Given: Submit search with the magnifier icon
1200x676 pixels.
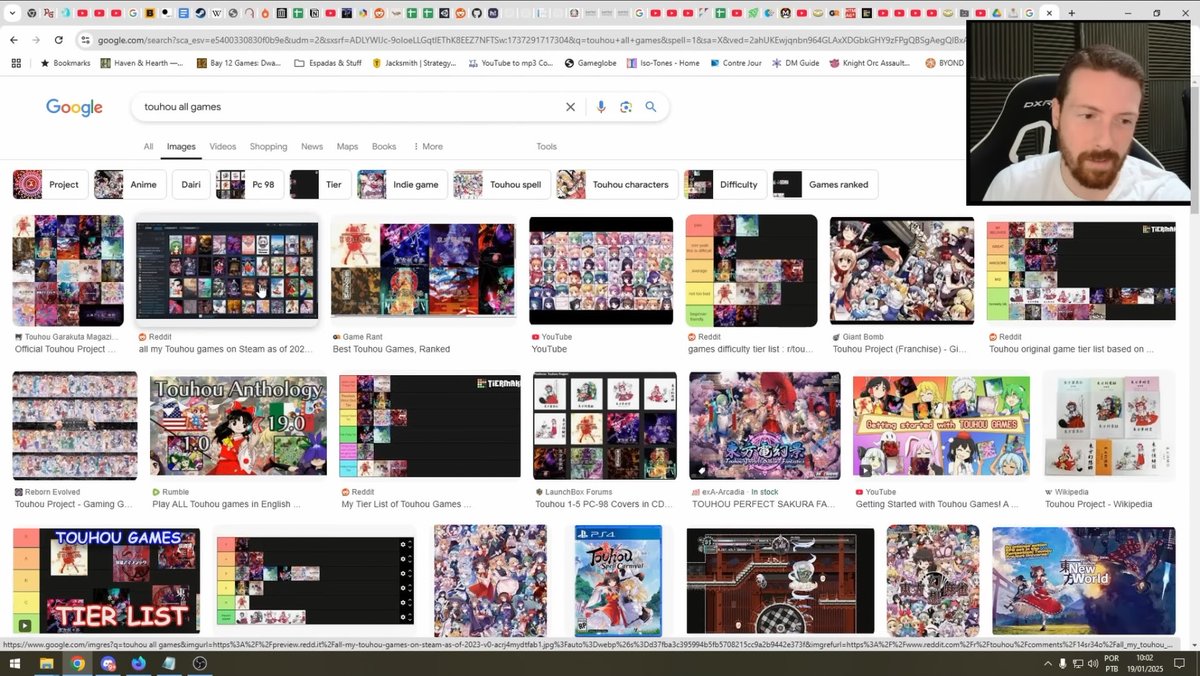Looking at the screenshot, I should tap(651, 107).
